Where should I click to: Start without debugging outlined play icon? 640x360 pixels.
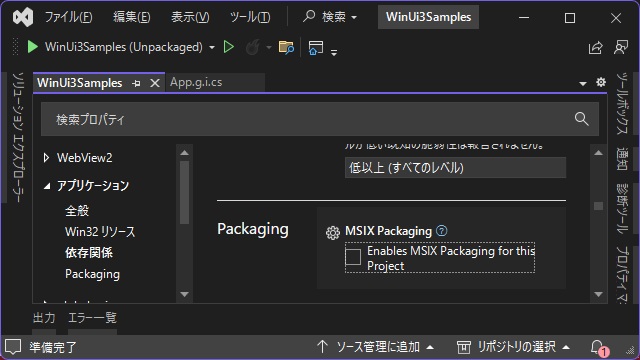click(229, 47)
